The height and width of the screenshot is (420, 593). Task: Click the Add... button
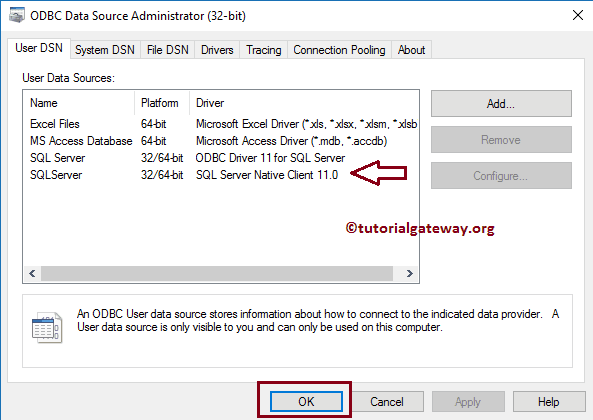tap(501, 104)
